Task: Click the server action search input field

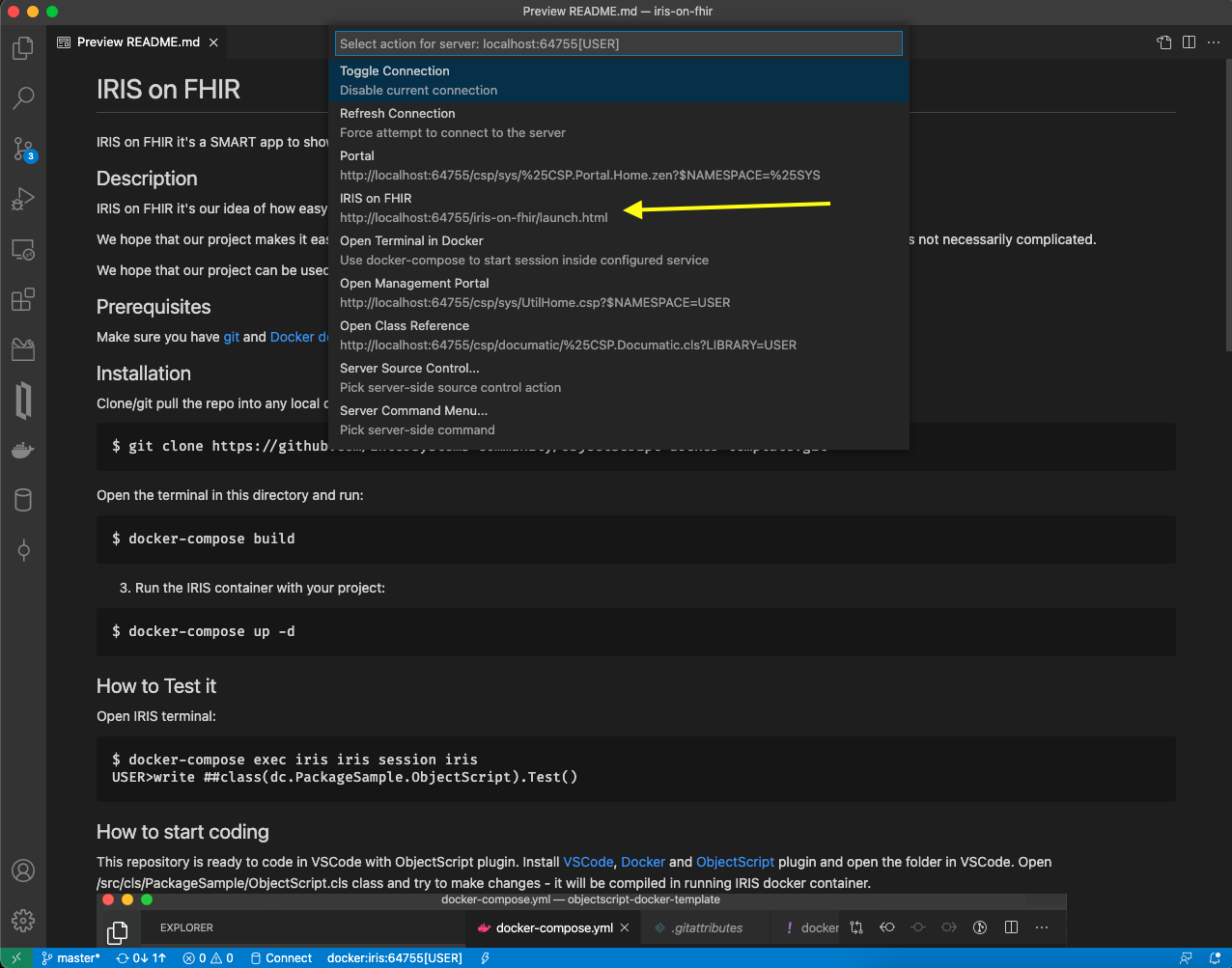Action: click(x=618, y=43)
